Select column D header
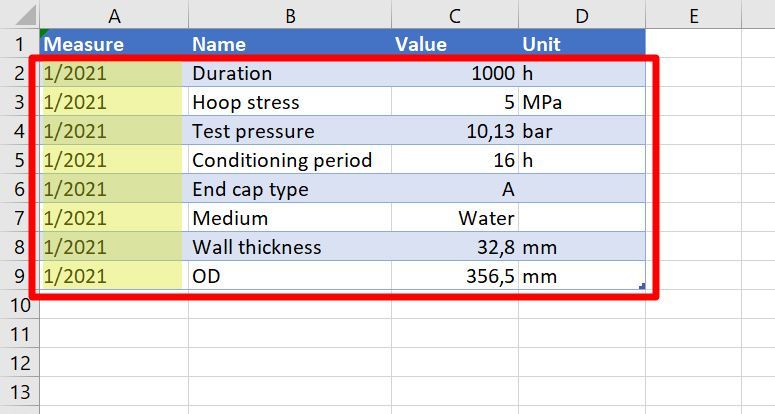This screenshot has width=775, height=414. (x=582, y=14)
